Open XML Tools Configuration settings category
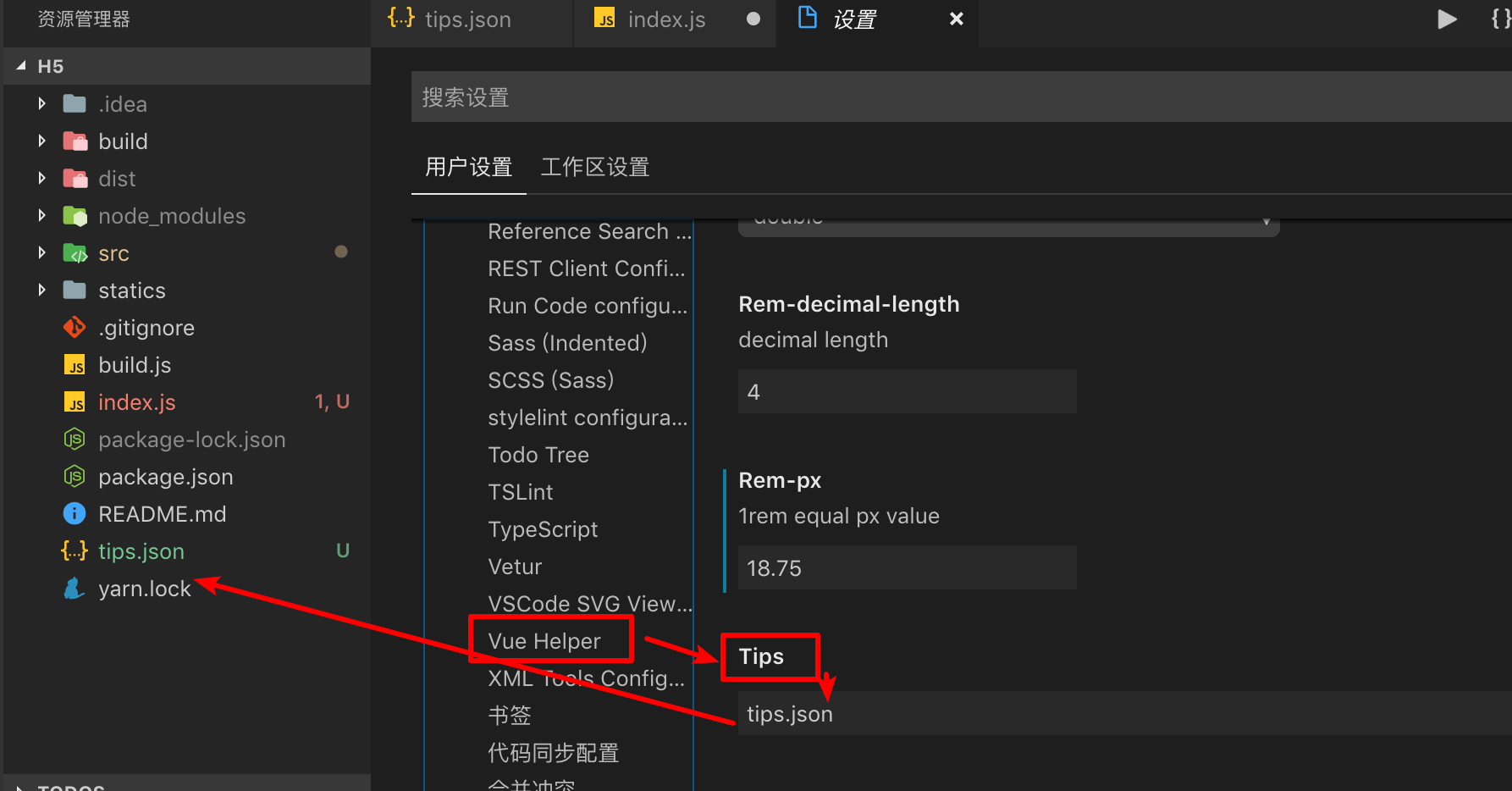Screen dimensions: 1512x791 tap(587, 678)
